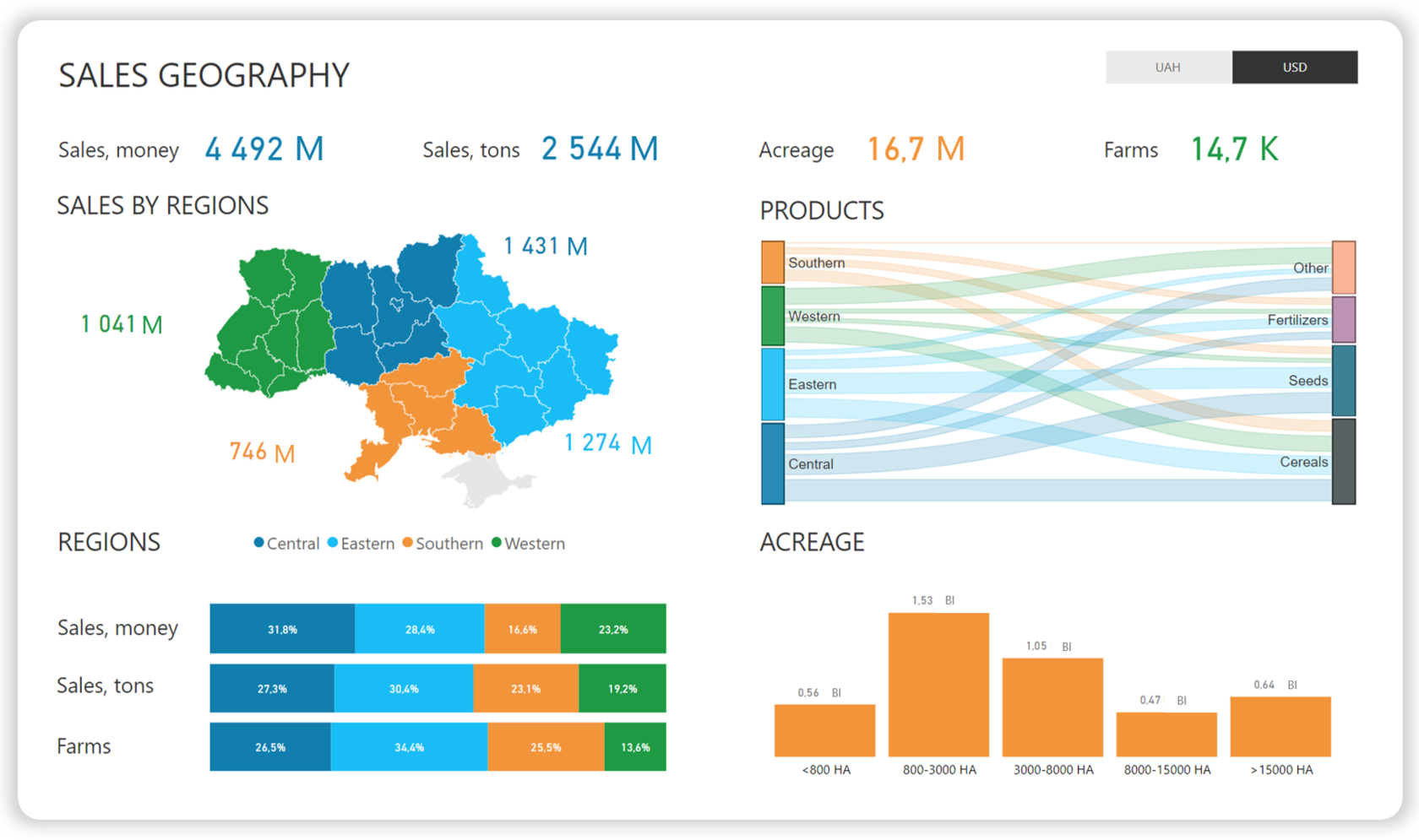Click the Seeds node in the Sankey diagram
Image resolution: width=1419 pixels, height=840 pixels.
tap(1344, 381)
